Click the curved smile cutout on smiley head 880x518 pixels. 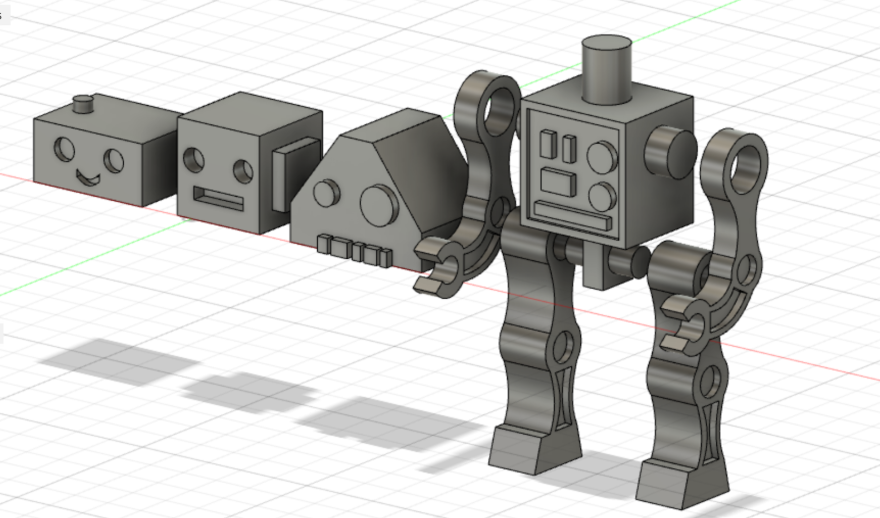pyautogui.click(x=88, y=177)
